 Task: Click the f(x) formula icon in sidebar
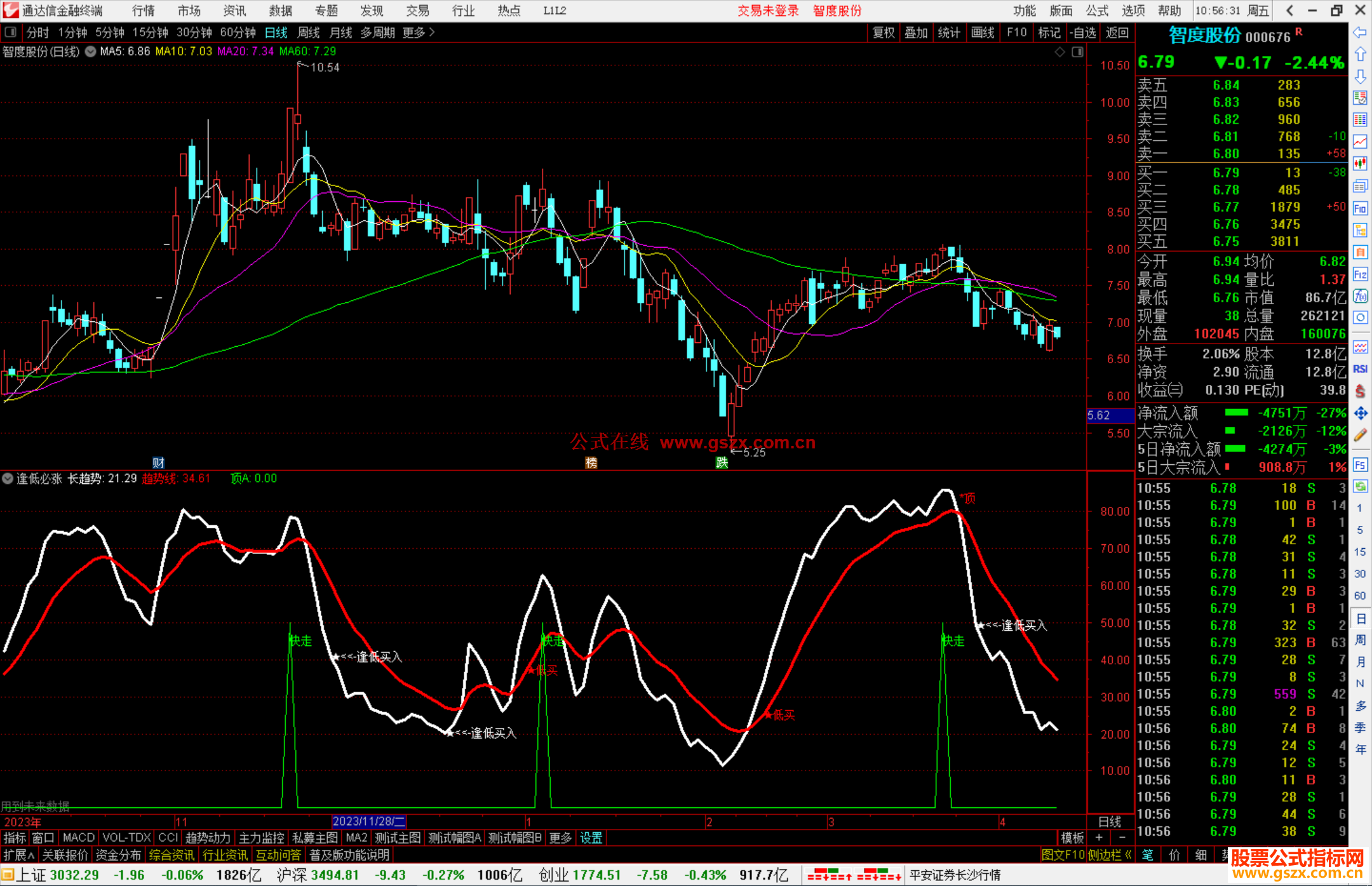[1360, 296]
